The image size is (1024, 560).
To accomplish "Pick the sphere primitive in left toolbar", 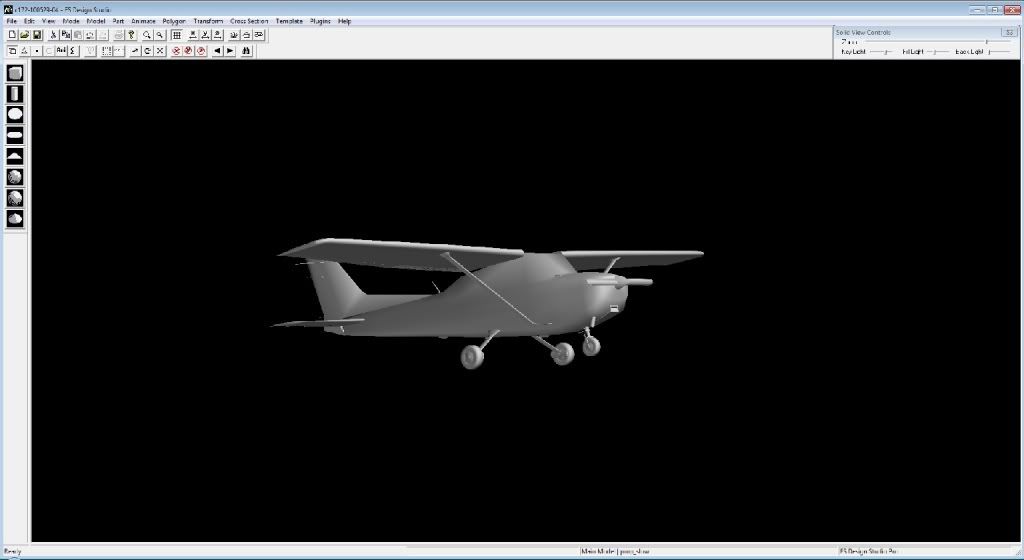I will point(15,114).
